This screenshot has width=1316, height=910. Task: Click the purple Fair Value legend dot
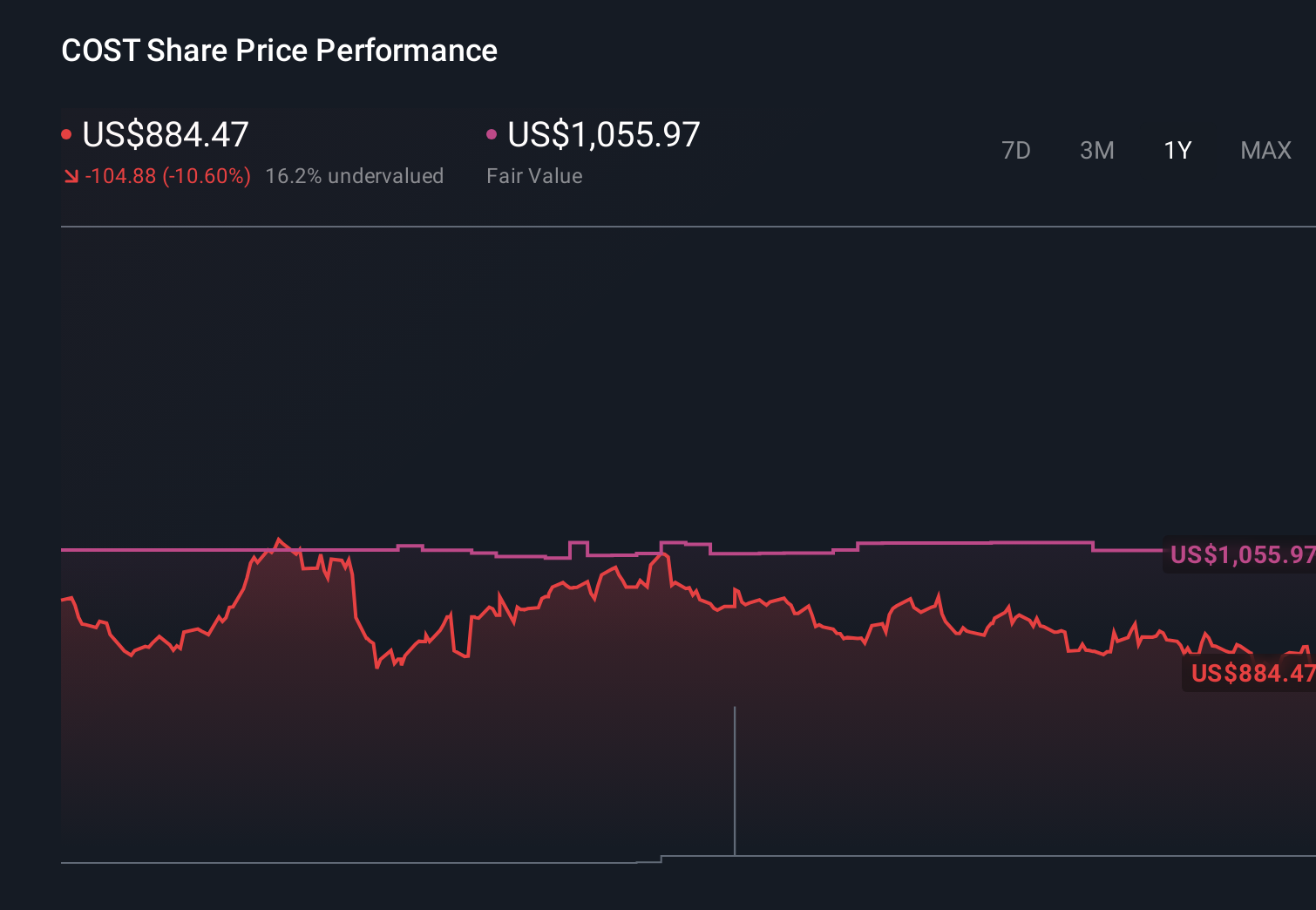pyautogui.click(x=492, y=132)
